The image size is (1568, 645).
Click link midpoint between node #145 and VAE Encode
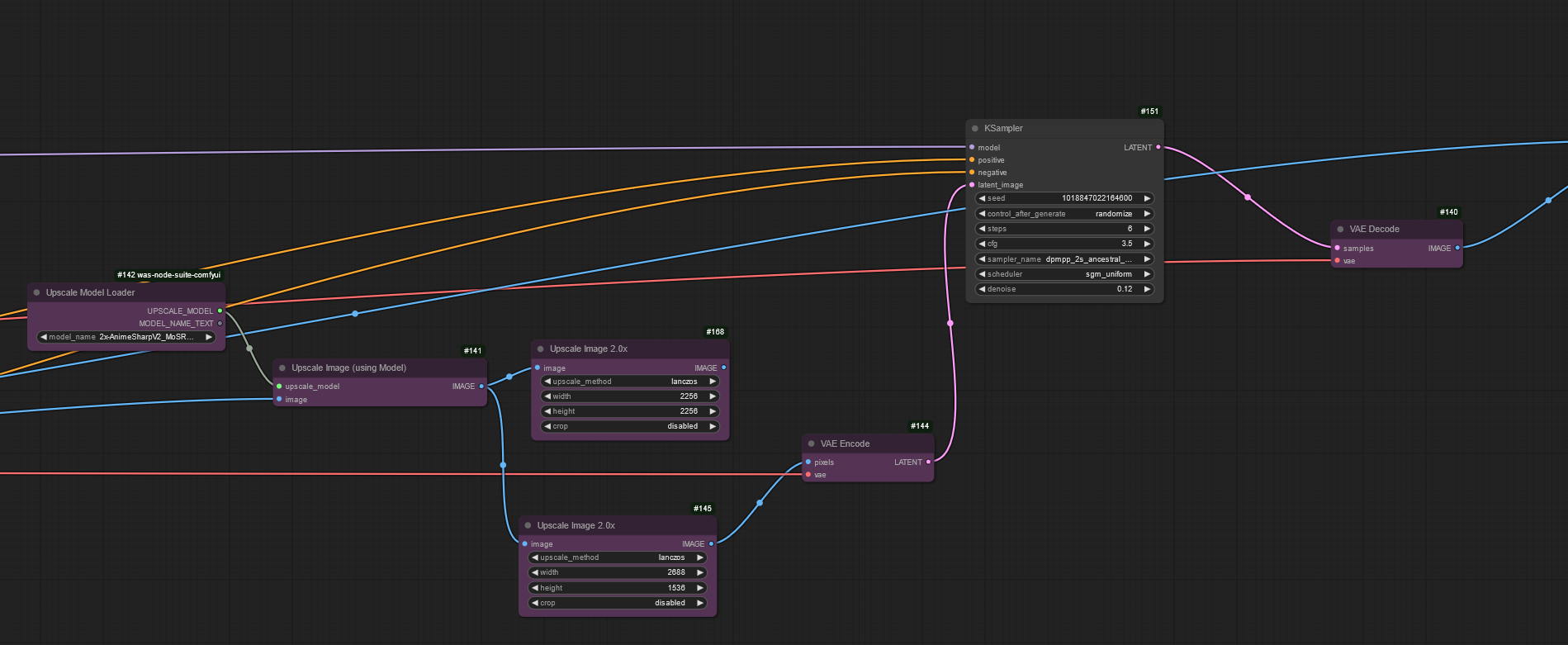pos(760,502)
